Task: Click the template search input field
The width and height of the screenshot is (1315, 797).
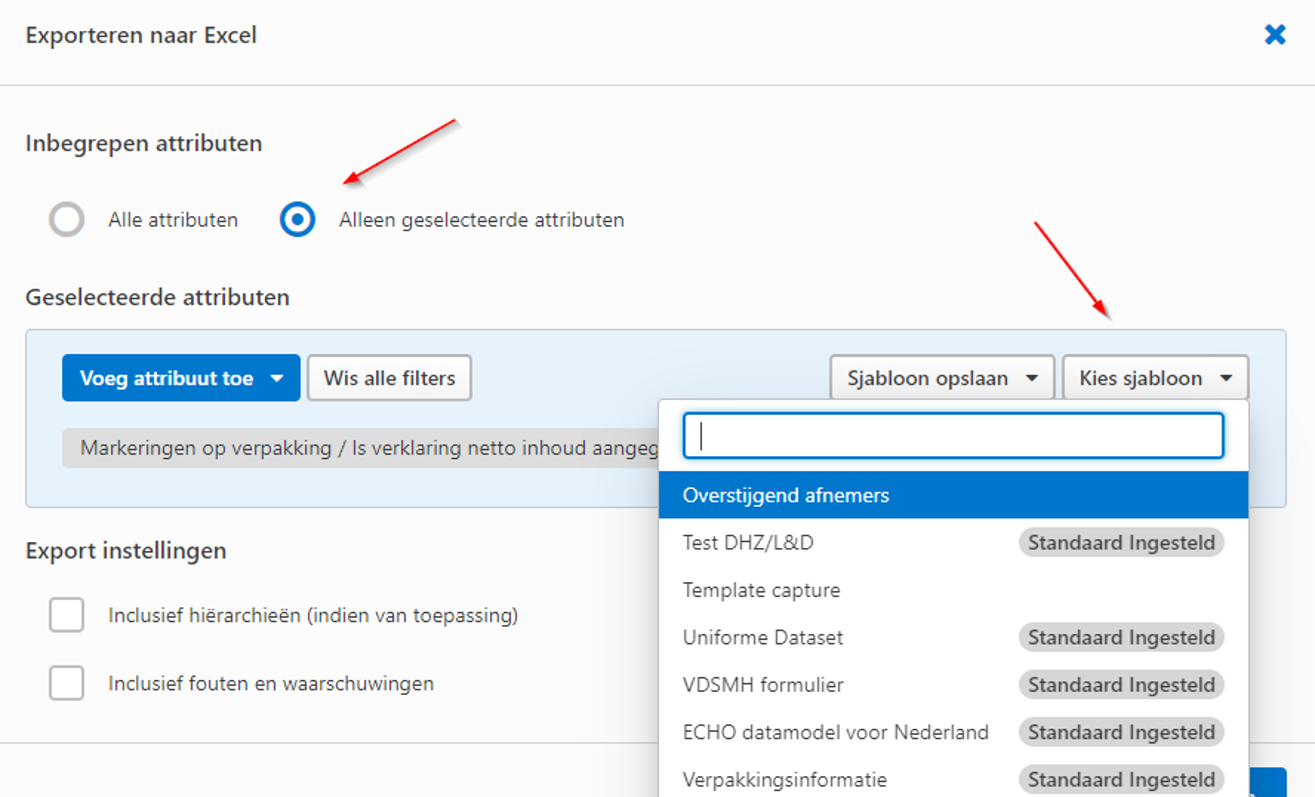Action: pyautogui.click(x=953, y=435)
